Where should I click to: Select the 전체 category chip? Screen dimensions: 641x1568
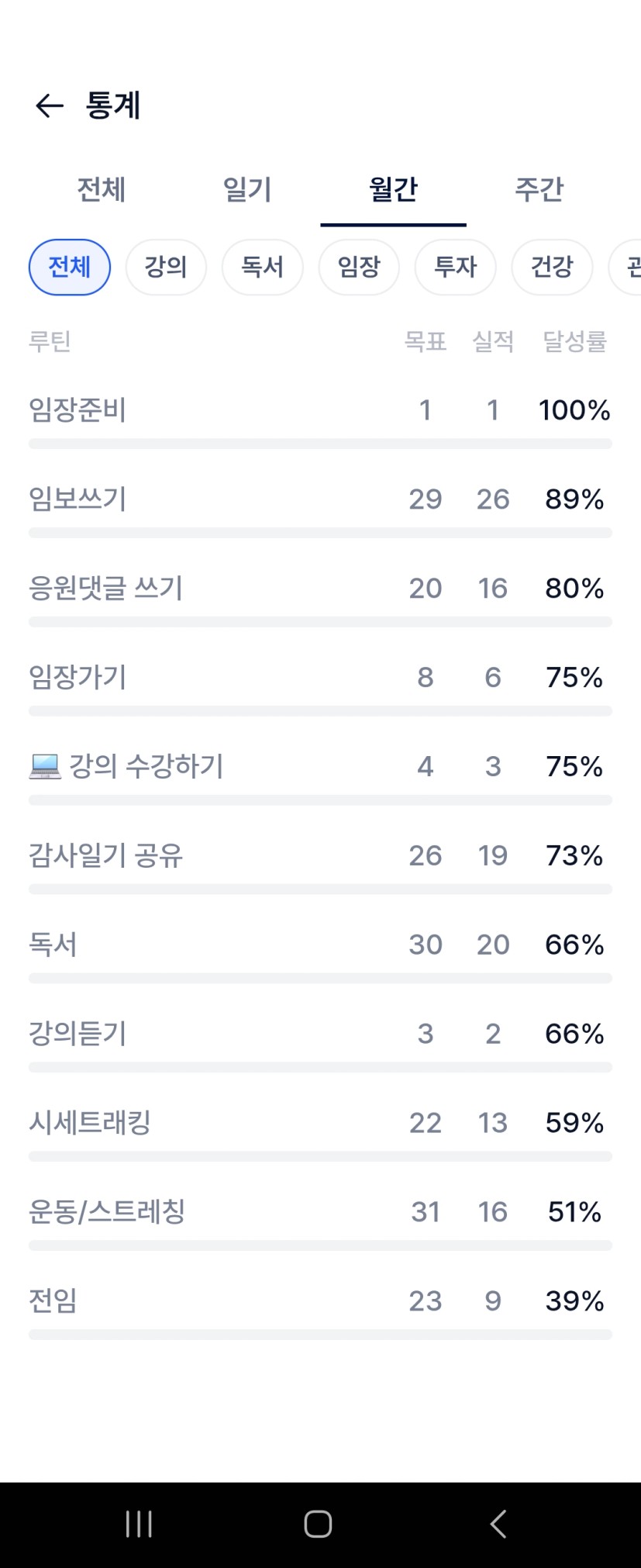70,268
